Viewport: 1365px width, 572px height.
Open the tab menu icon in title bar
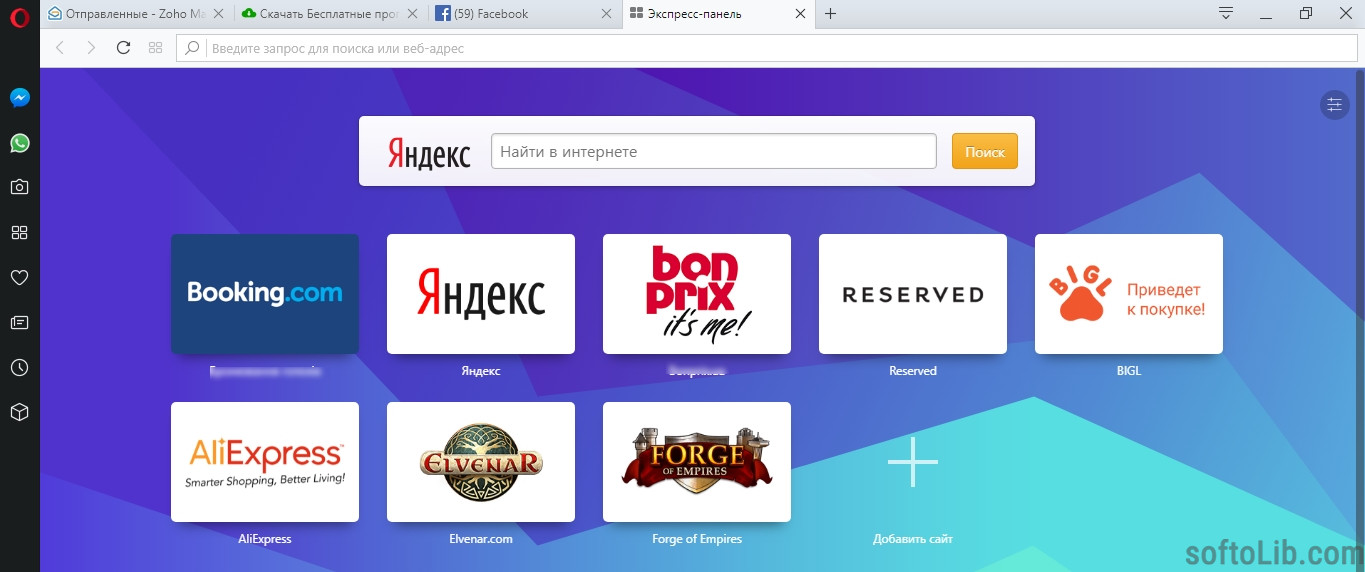[1226, 13]
